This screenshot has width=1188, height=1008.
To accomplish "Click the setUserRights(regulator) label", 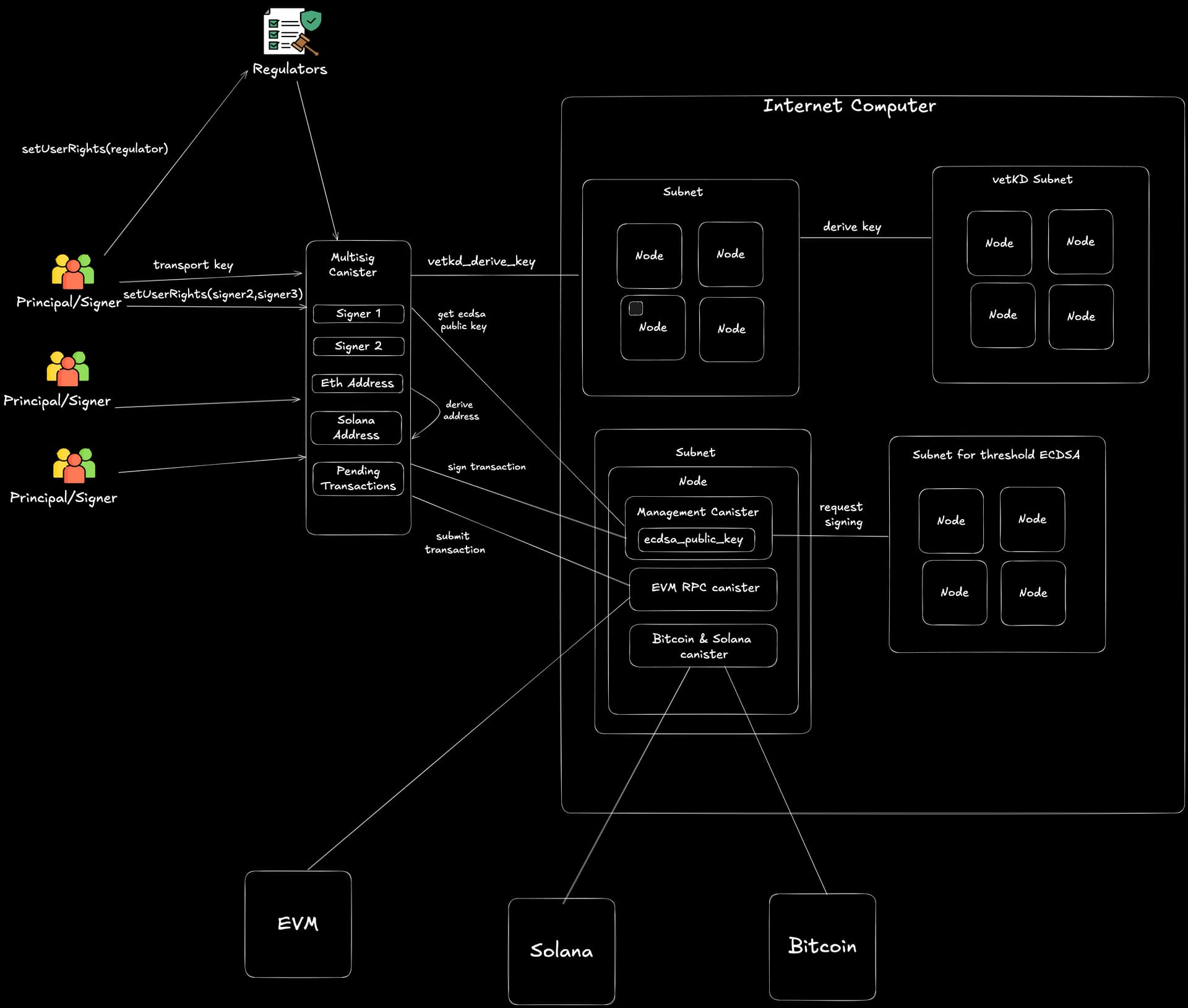I will tap(95, 149).
